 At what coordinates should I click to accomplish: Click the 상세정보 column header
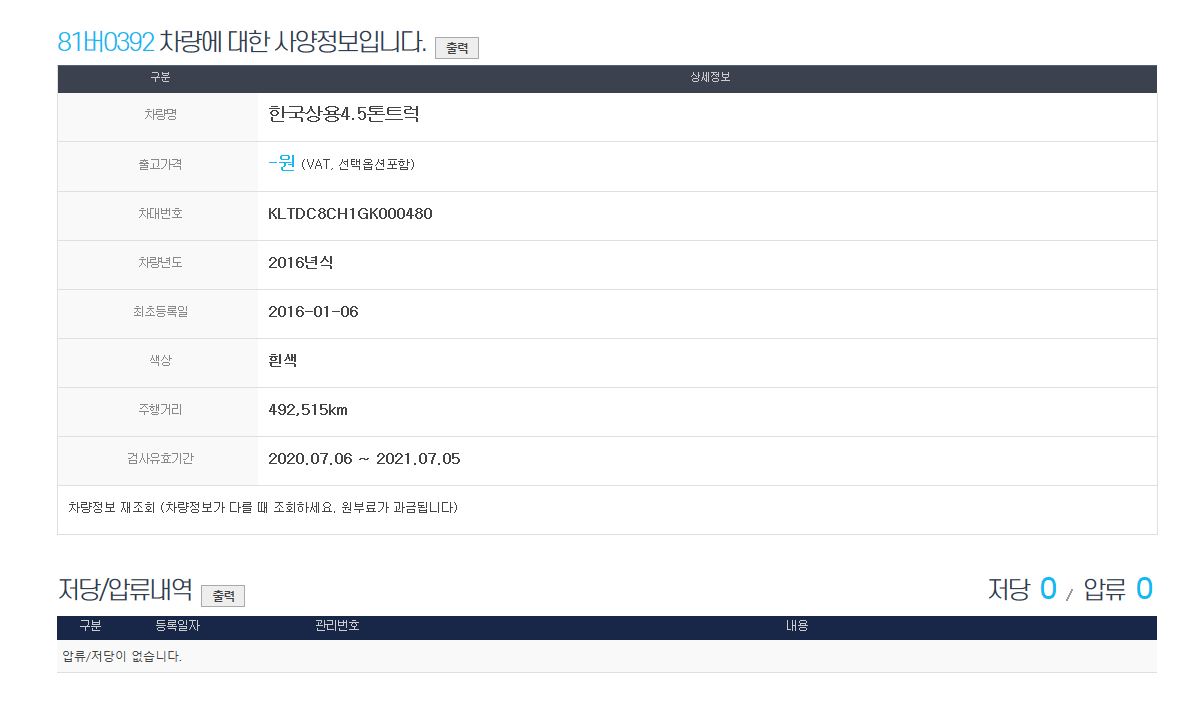710,78
